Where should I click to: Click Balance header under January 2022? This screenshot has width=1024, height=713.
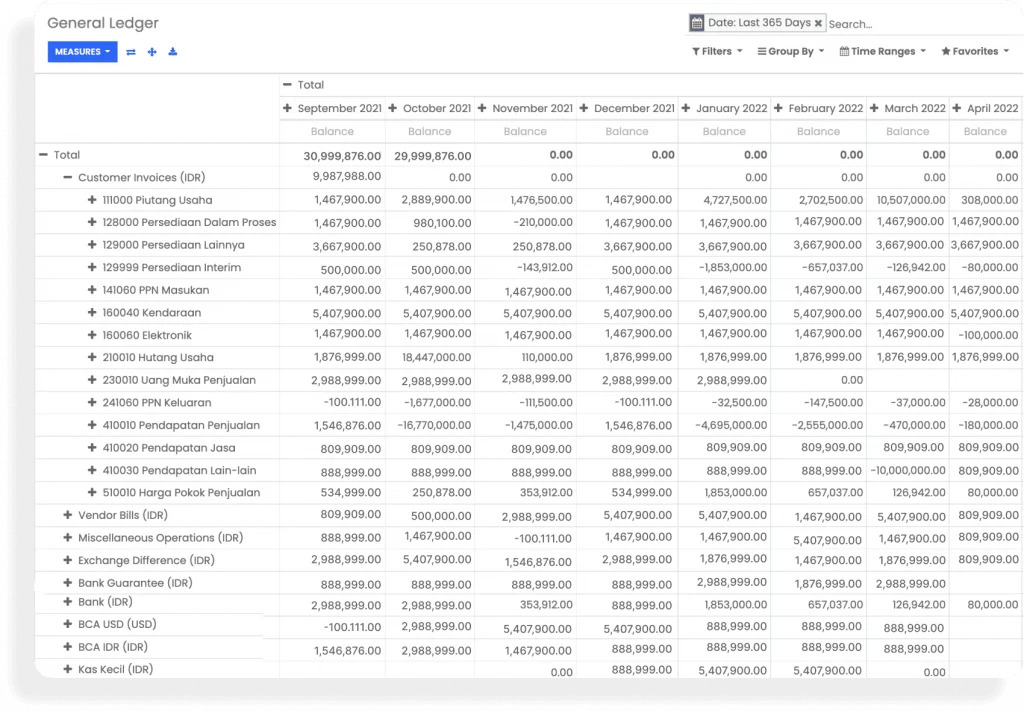724,132
